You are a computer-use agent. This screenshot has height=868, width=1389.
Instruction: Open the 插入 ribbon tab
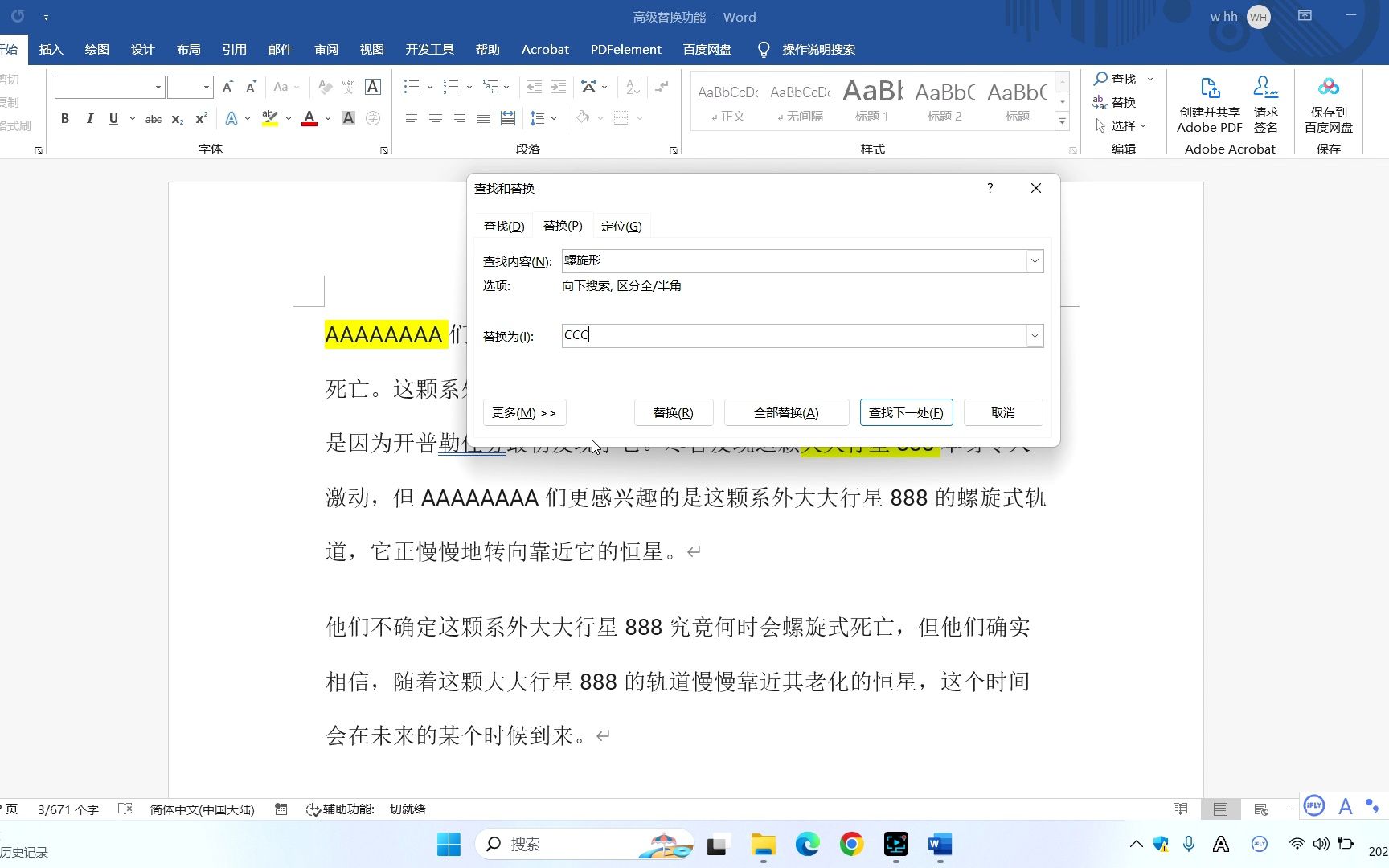(x=51, y=50)
